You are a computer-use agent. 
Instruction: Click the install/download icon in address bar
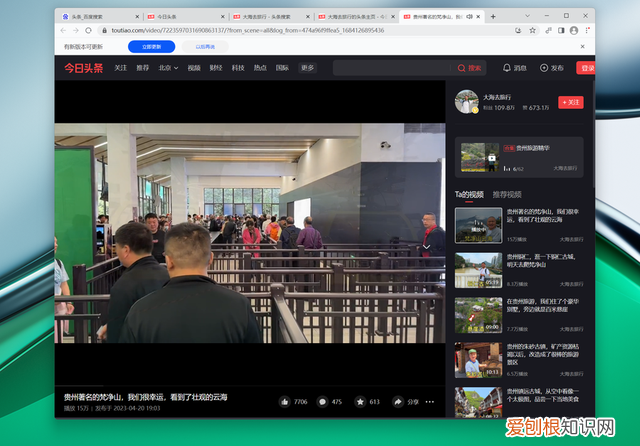pyautogui.click(x=518, y=31)
